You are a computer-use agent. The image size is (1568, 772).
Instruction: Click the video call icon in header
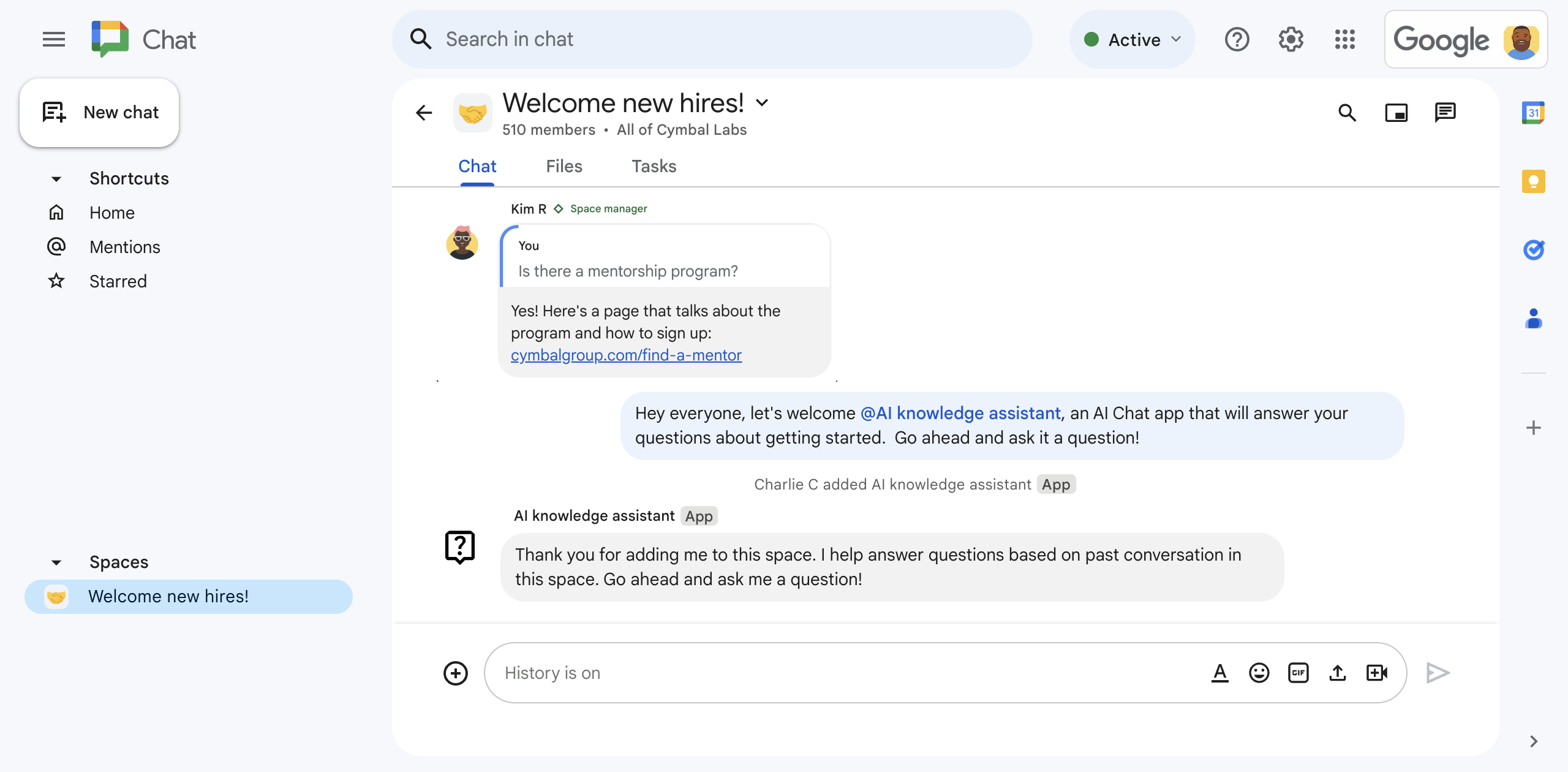click(1396, 111)
